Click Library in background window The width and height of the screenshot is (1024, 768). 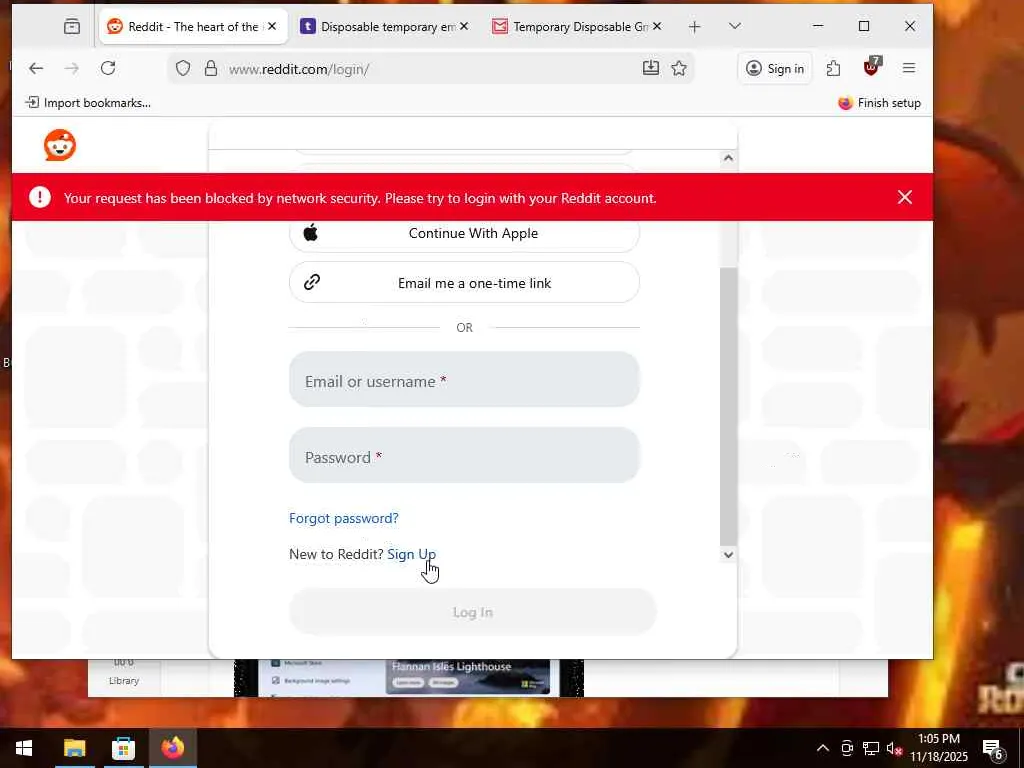coord(123,680)
